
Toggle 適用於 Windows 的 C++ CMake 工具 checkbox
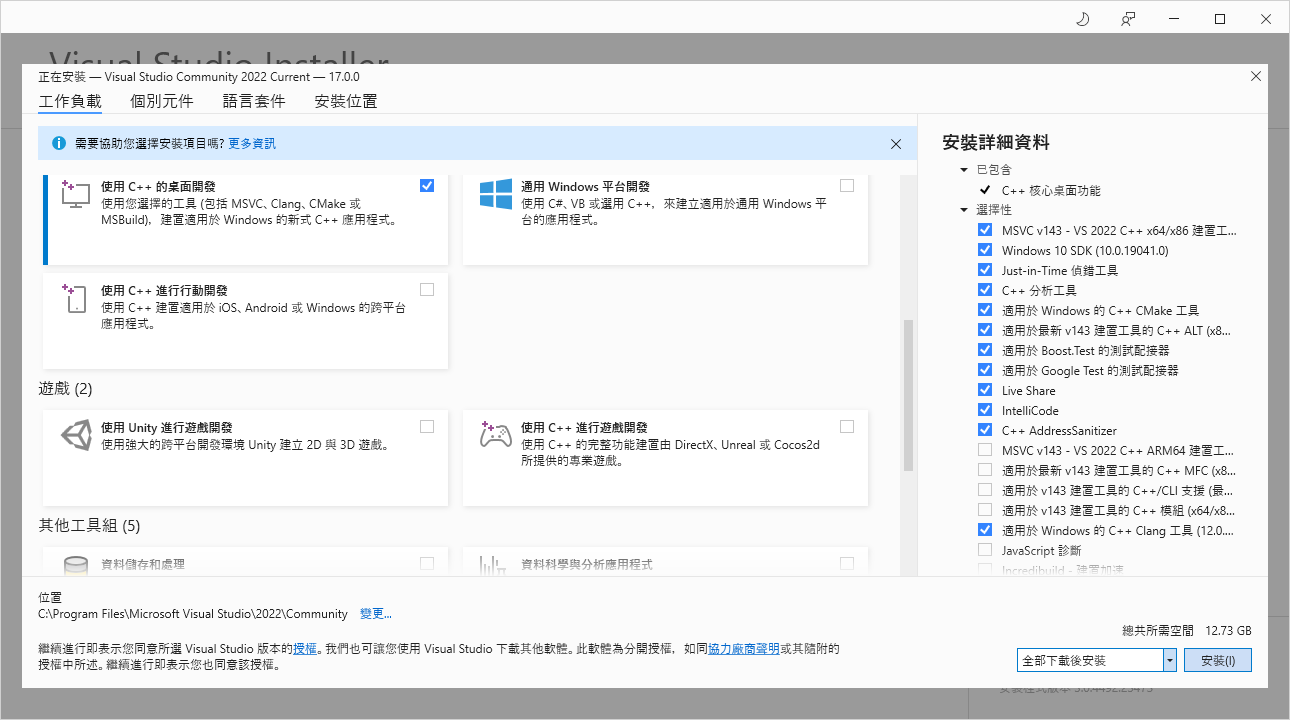985,310
